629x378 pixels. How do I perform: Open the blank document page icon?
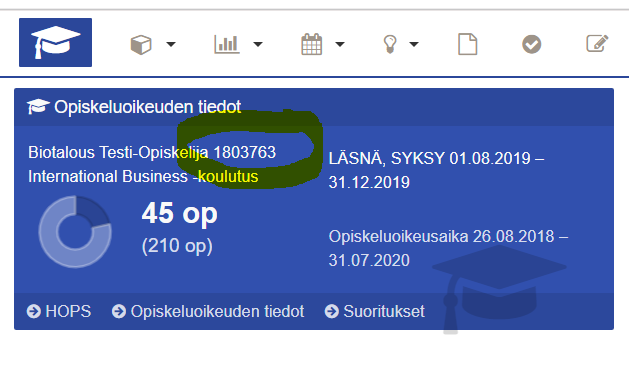(x=468, y=44)
